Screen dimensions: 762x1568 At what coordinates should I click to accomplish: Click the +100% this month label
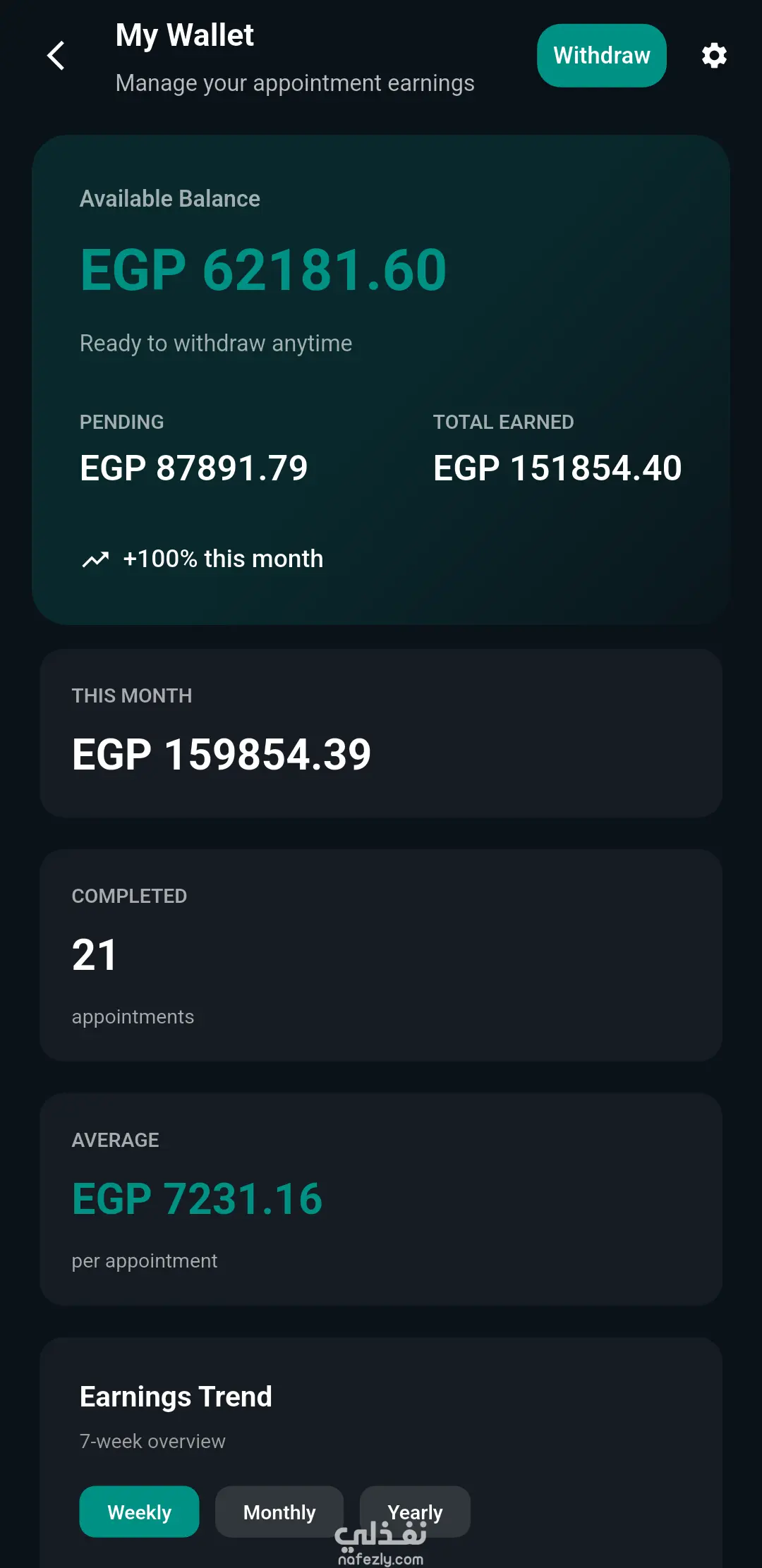223,559
